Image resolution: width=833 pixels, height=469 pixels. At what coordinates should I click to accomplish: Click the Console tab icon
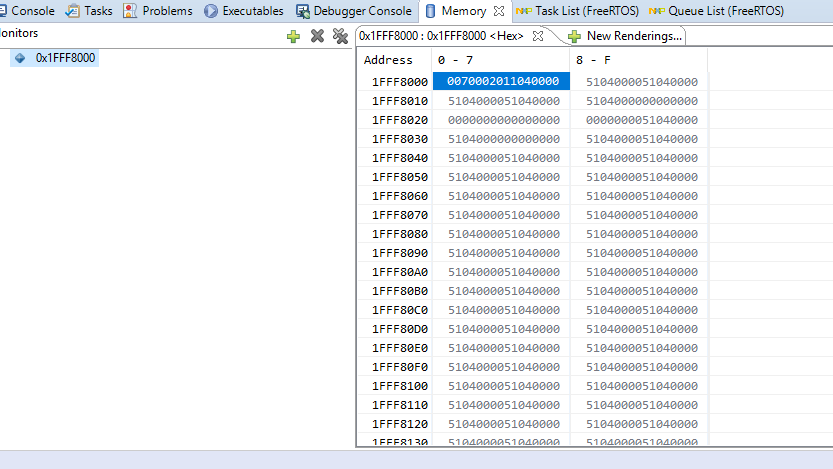coord(3,11)
